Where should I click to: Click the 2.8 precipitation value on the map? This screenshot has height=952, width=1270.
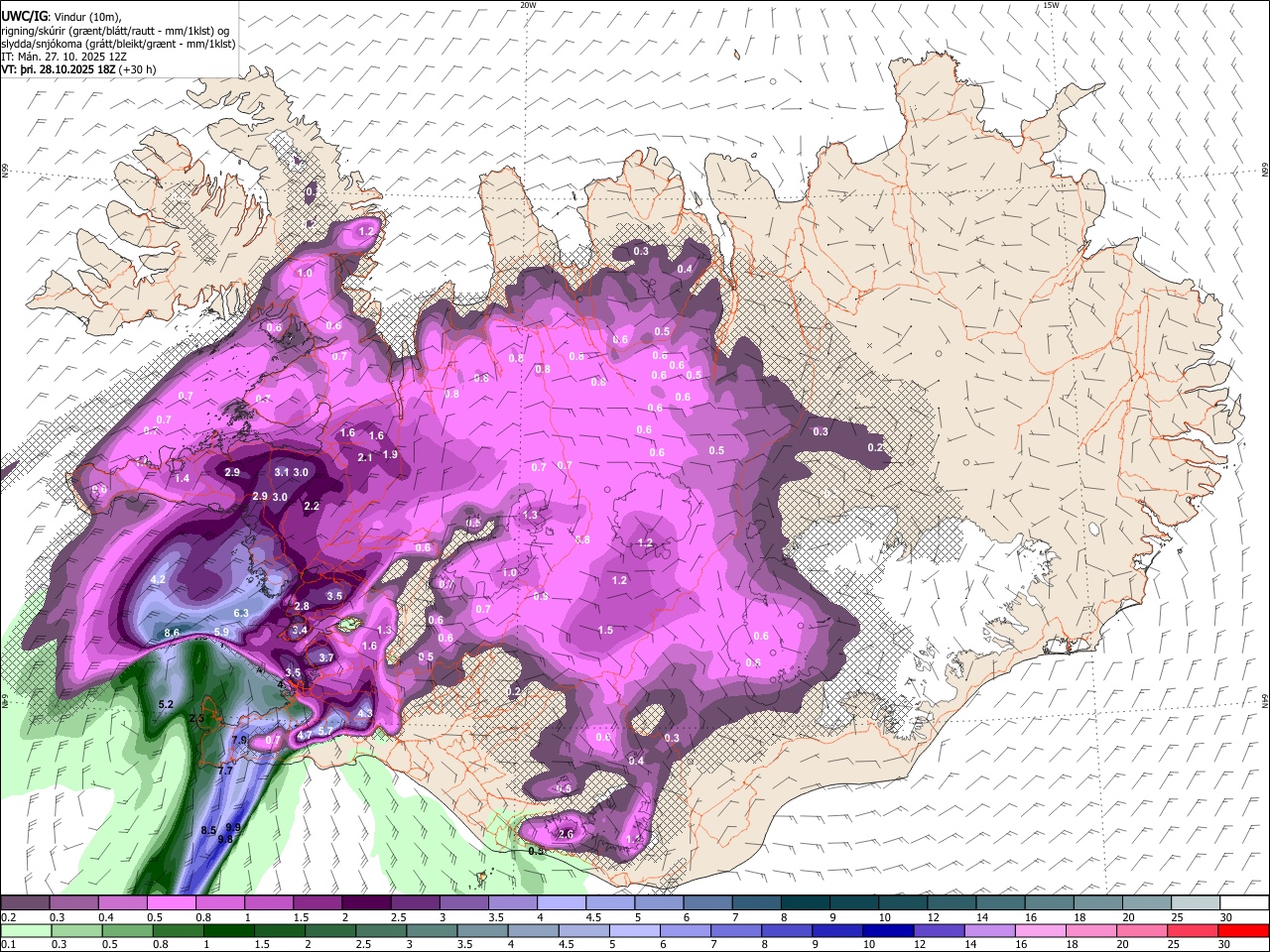302,606
